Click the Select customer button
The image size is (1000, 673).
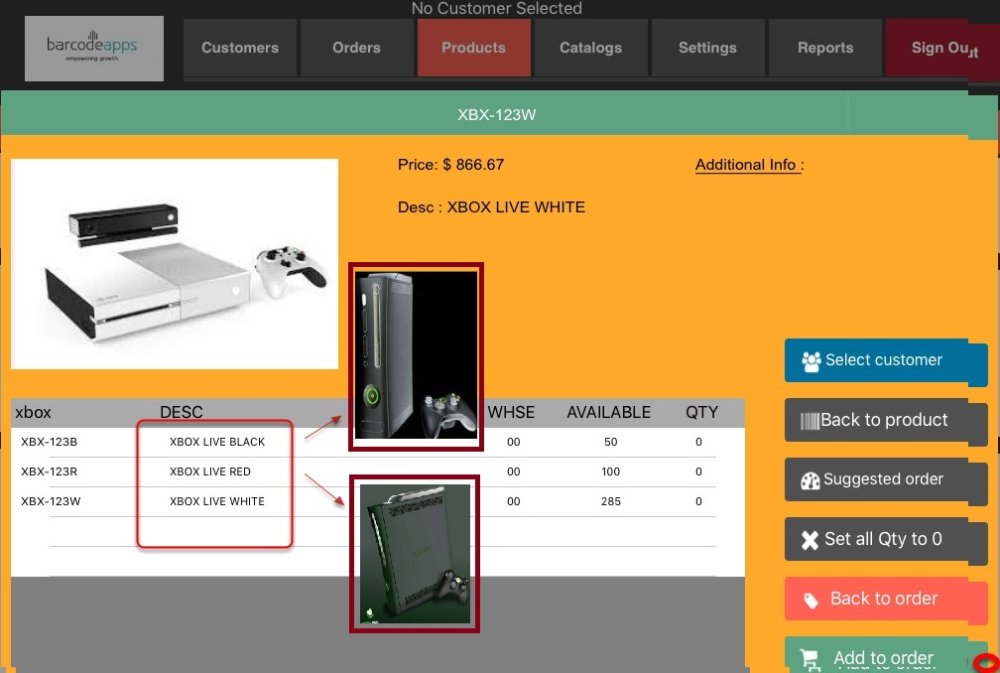[886, 360]
